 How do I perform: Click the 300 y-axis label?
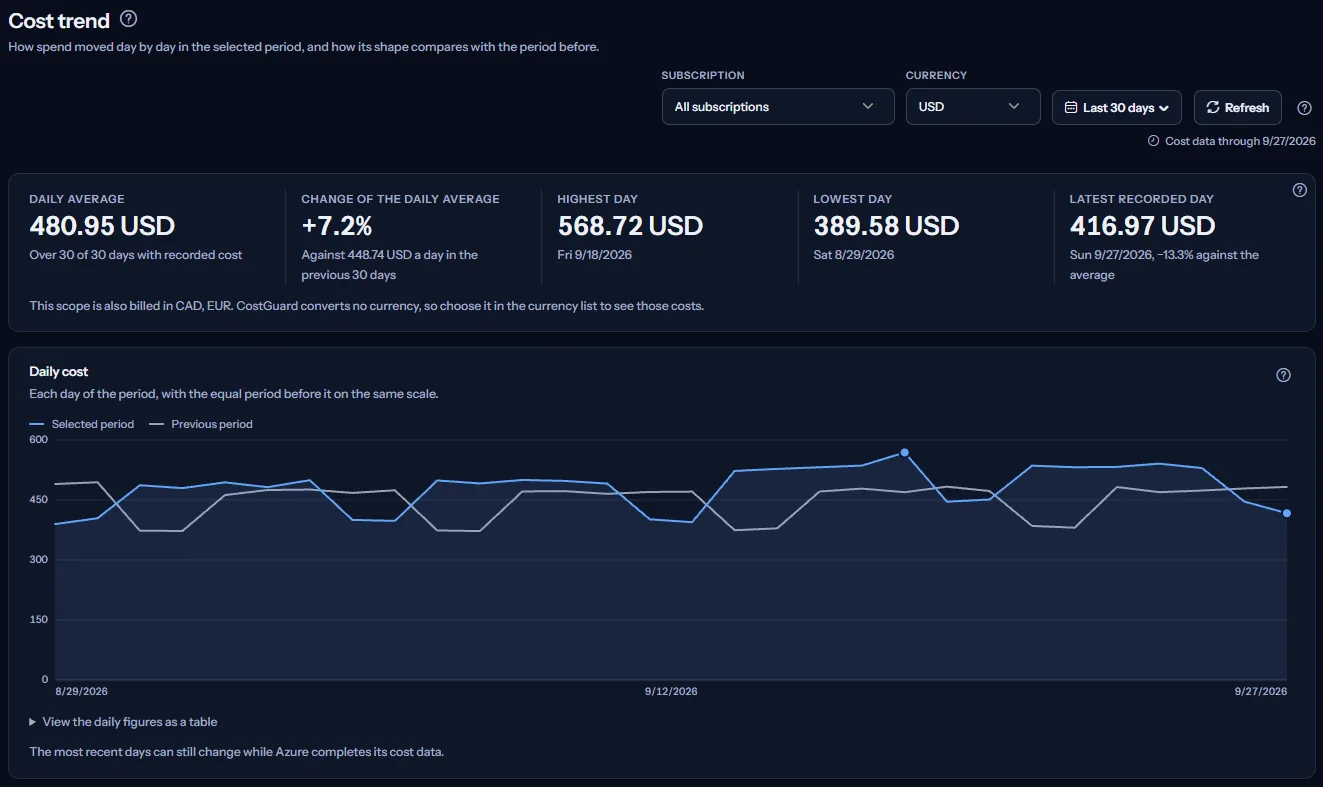pos(39,560)
